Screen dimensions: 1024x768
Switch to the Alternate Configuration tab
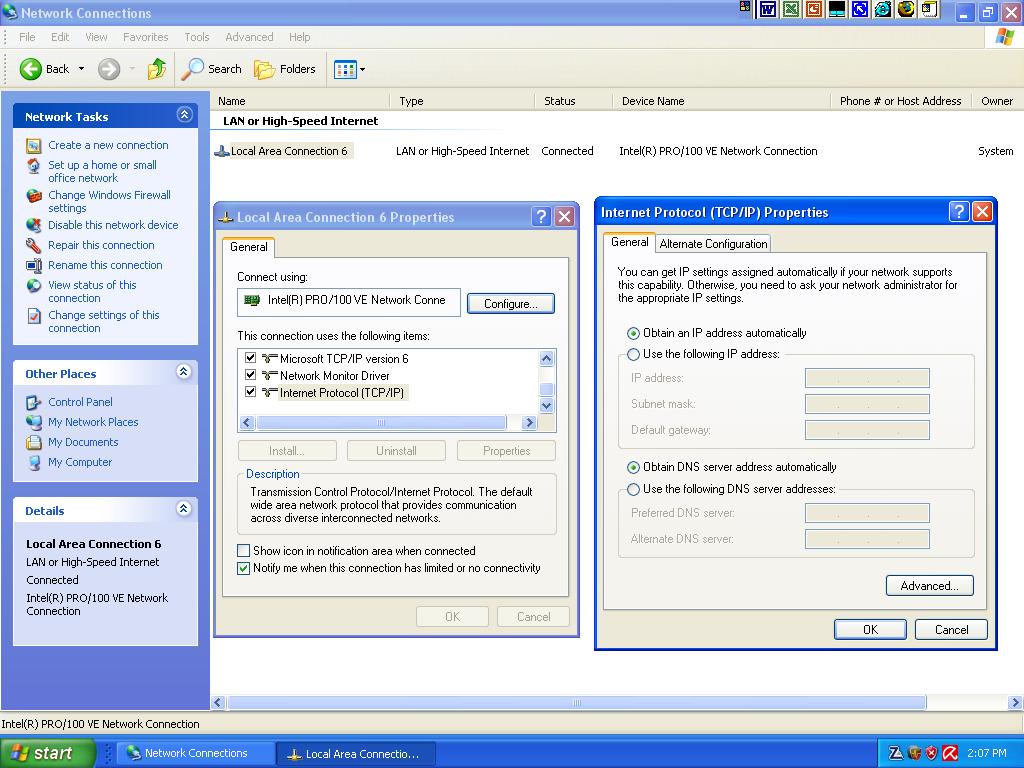[x=713, y=244]
